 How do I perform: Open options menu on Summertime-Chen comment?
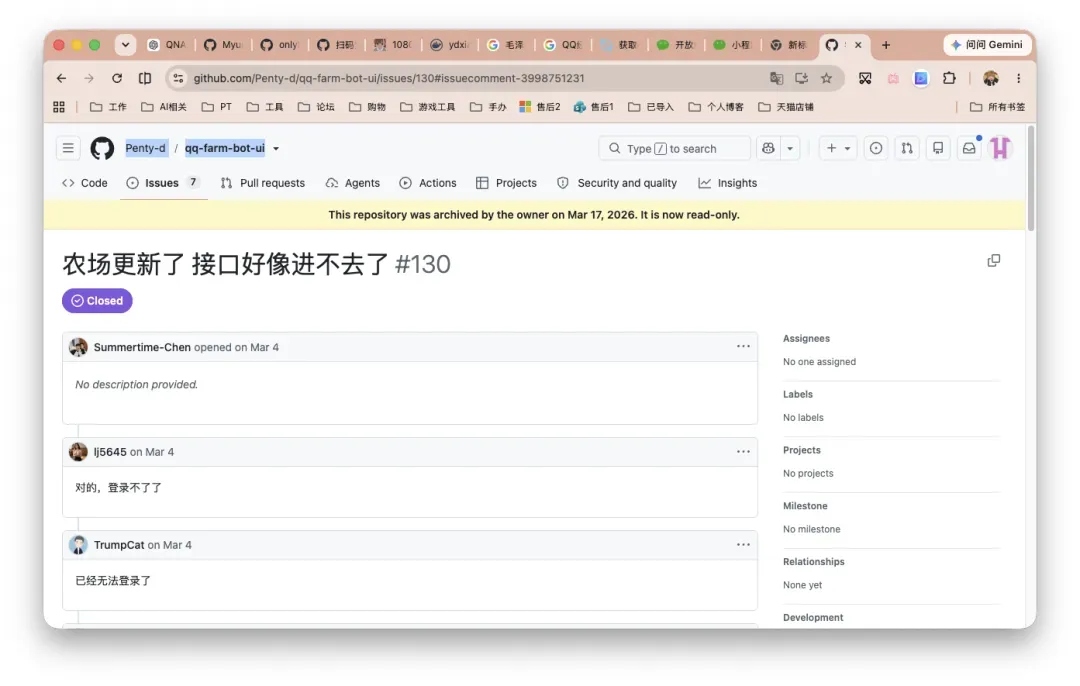[743, 346]
